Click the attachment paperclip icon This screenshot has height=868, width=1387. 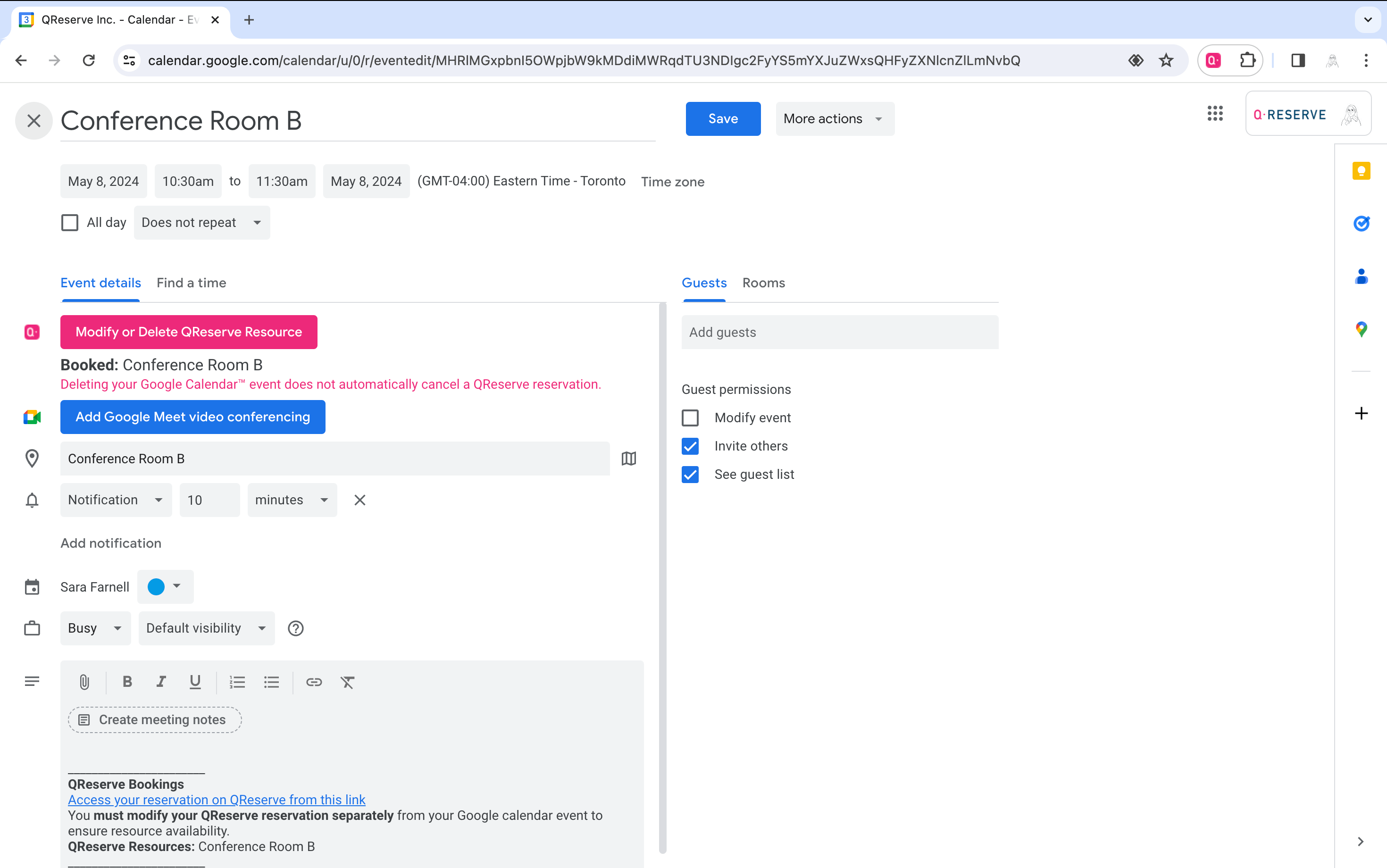click(x=84, y=682)
